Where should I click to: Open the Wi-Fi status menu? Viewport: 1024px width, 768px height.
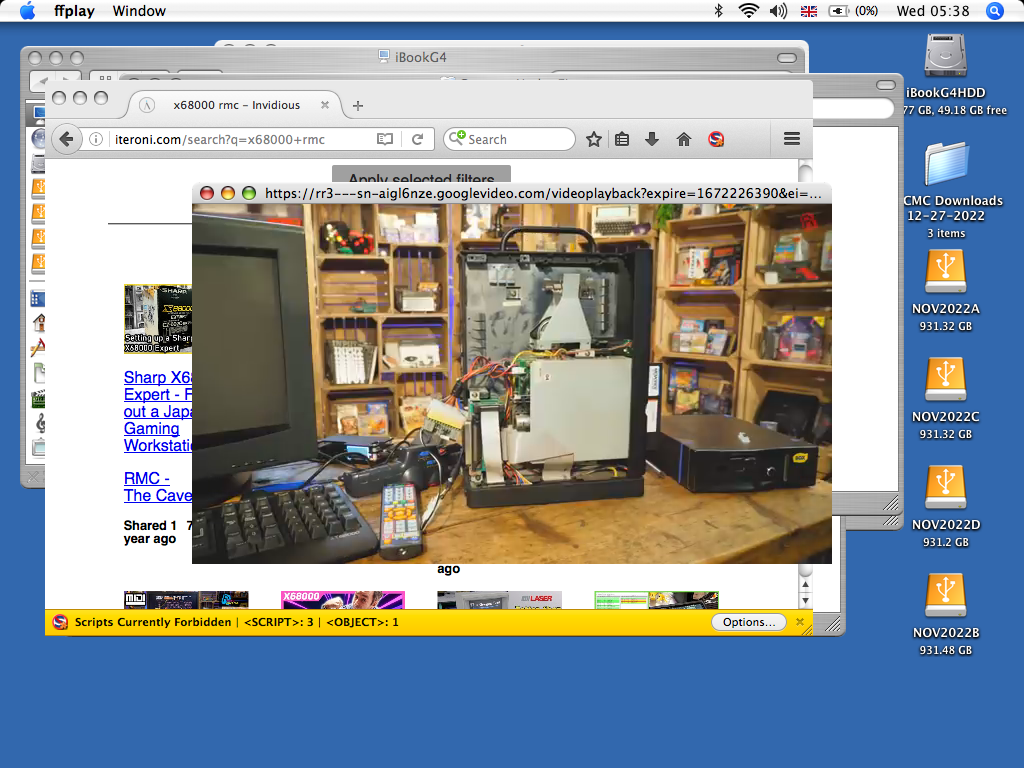(748, 10)
